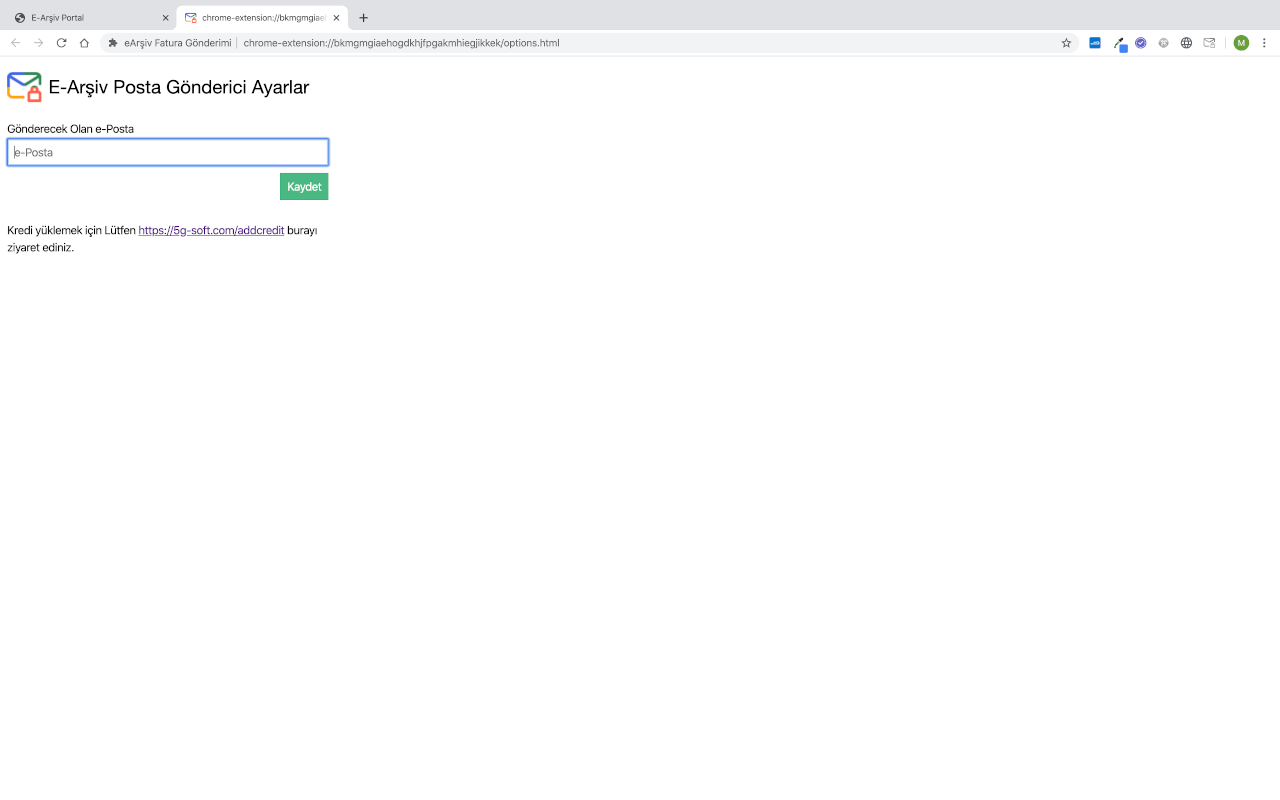Screen dimensions: 1280x800
Task: Close the chrome-extension options tab
Action: [x=336, y=17]
